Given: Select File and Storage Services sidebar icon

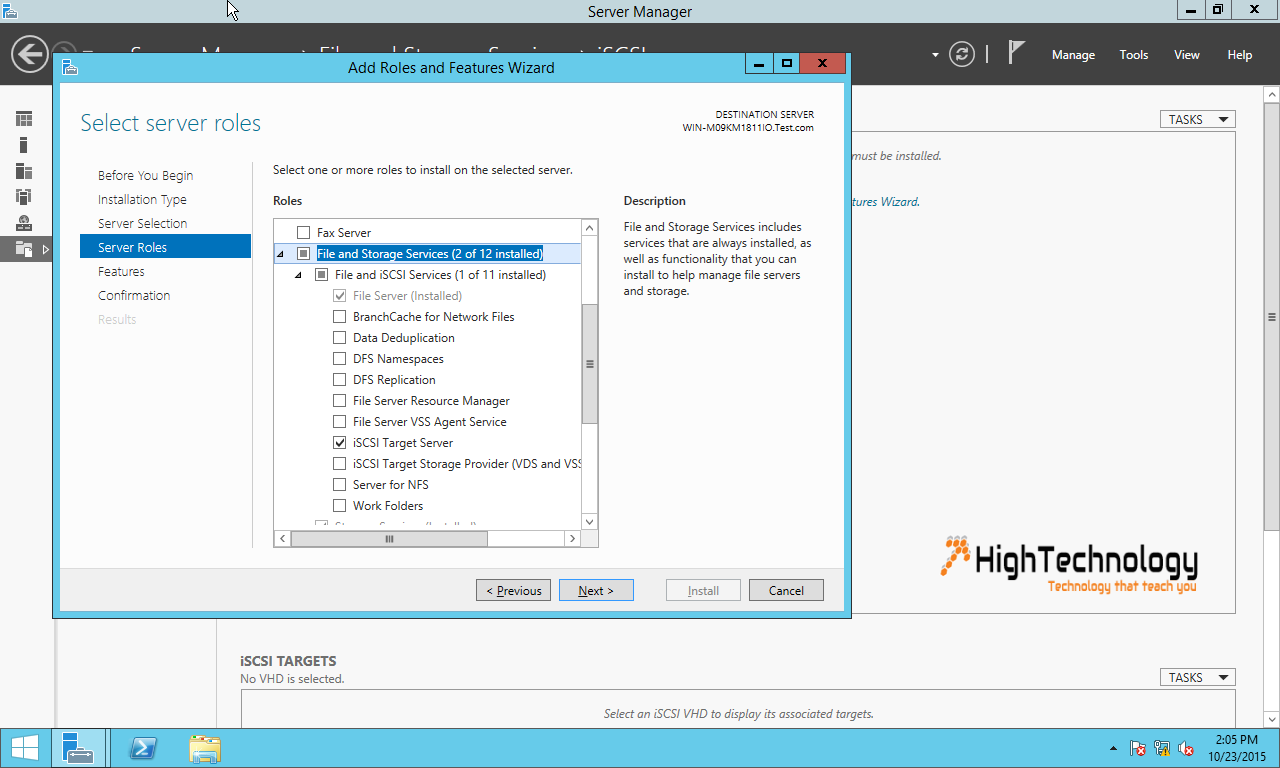Looking at the screenshot, I should point(24,249).
